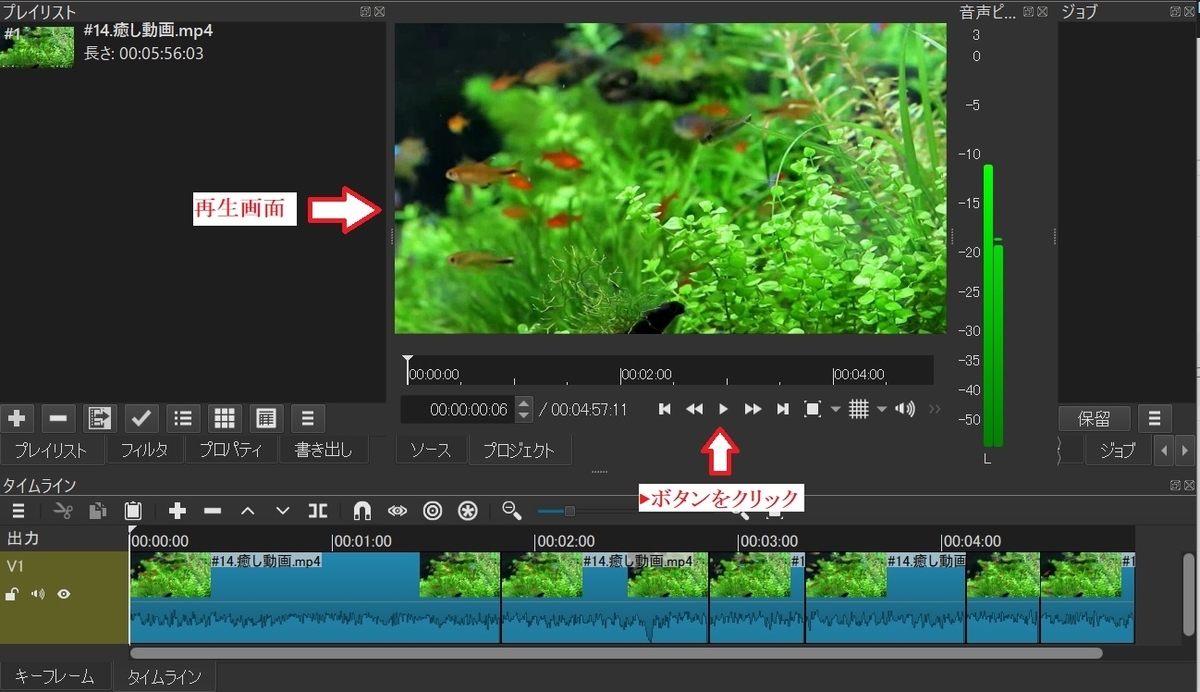Click the player volume speaker icon
This screenshot has width=1200, height=692.
pos(905,409)
